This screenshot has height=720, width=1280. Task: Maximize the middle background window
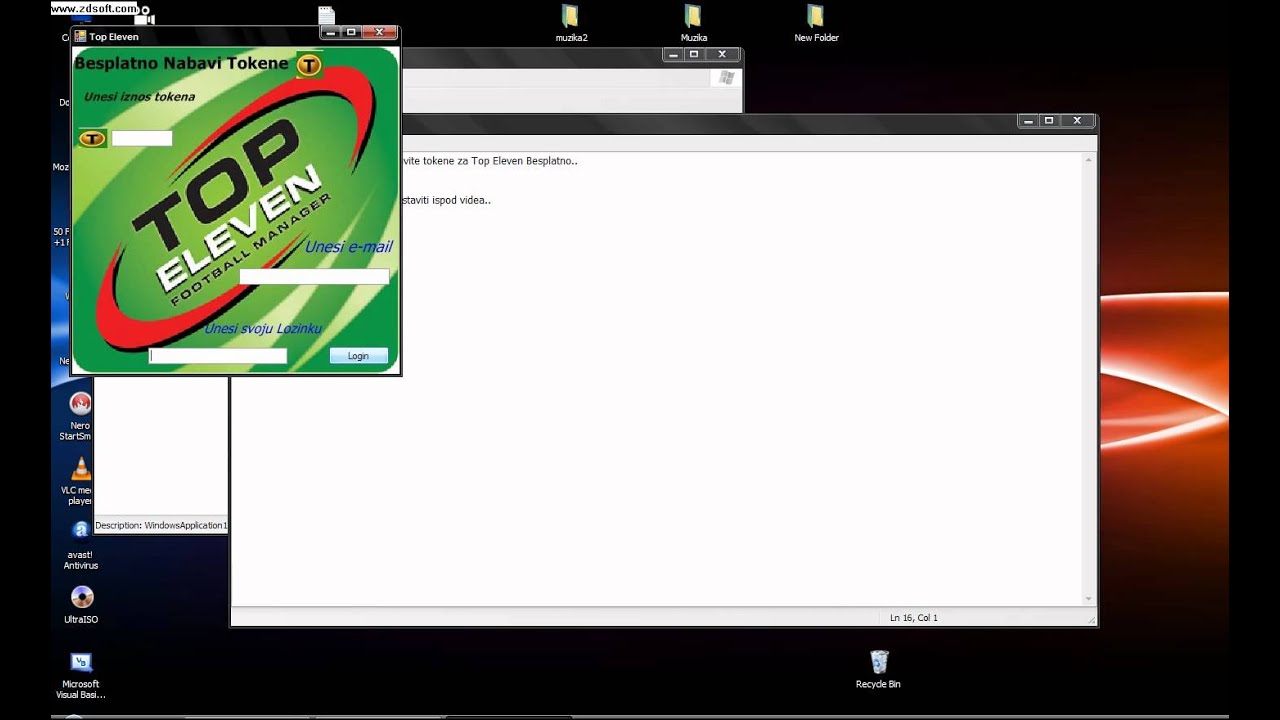pyautogui.click(x=694, y=54)
